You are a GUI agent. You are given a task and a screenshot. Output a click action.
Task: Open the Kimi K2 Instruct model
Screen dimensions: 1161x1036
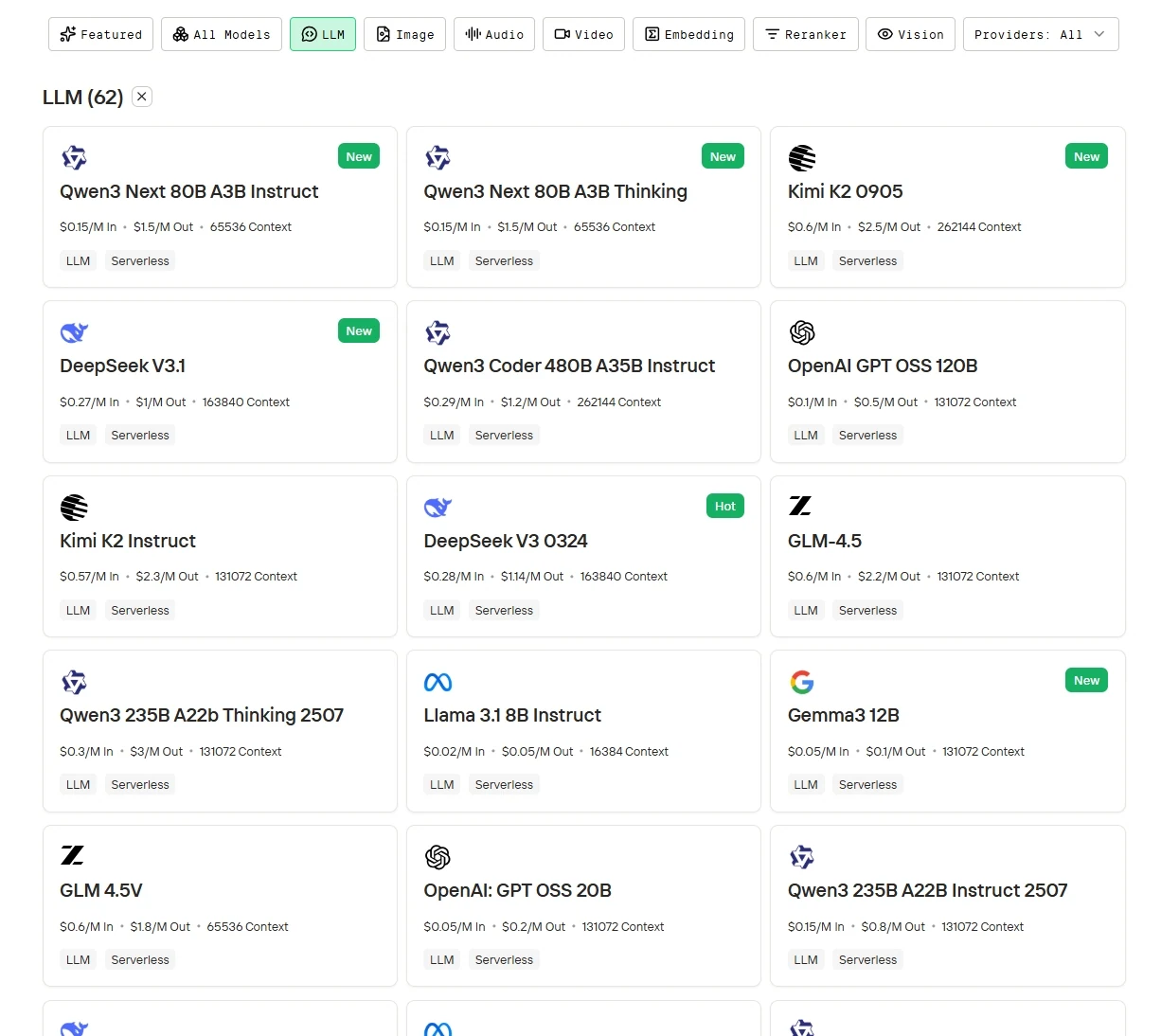pos(128,541)
